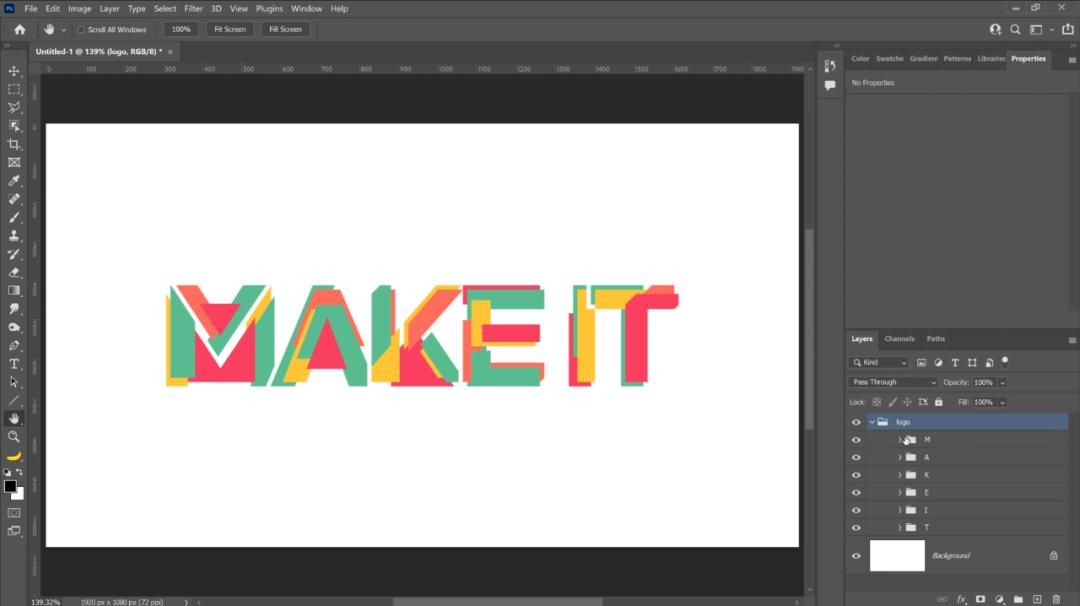
Task: Open the Filter menu
Action: (194, 9)
